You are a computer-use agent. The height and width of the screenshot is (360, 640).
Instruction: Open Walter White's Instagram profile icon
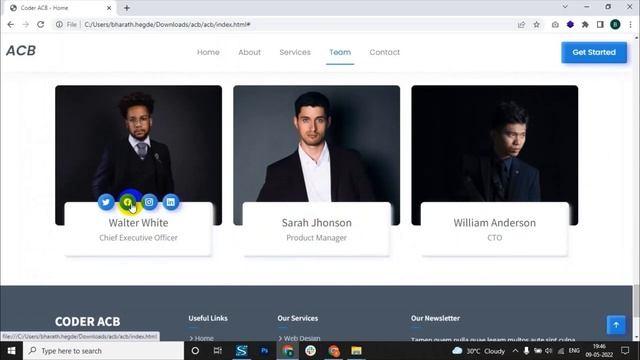(x=149, y=202)
